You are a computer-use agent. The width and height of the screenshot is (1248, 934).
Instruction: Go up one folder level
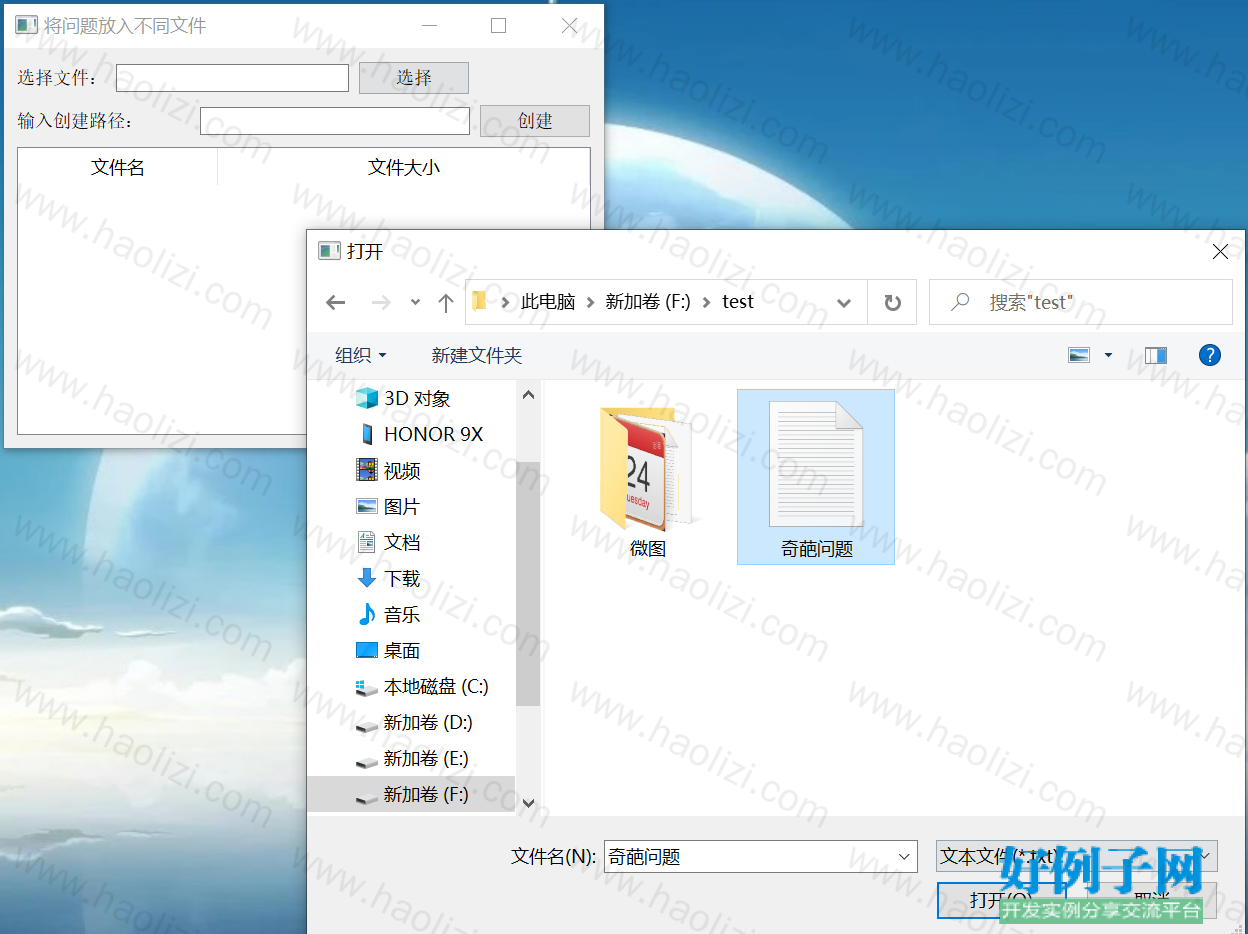click(x=446, y=302)
